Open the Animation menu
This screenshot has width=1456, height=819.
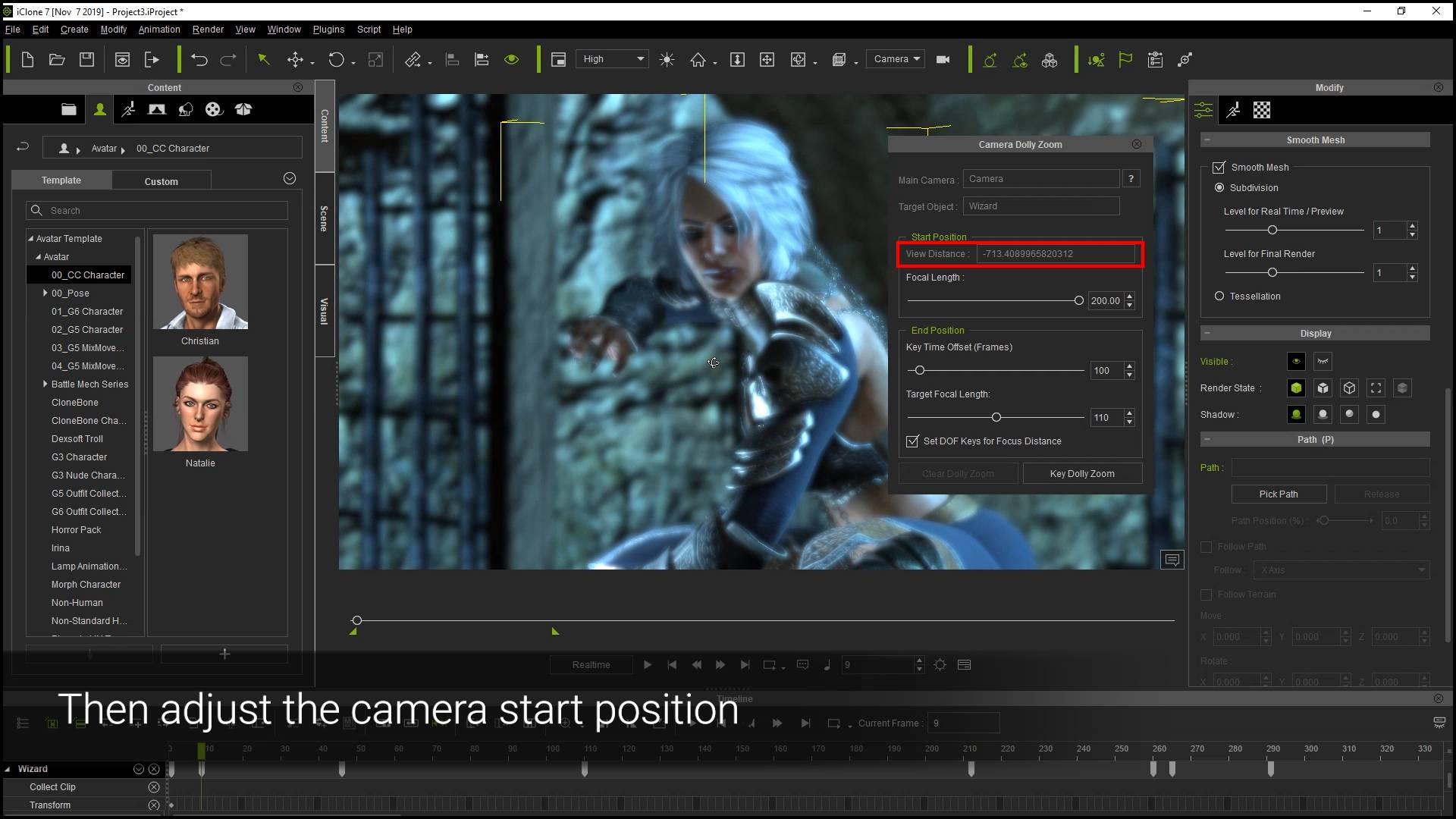pos(158,29)
